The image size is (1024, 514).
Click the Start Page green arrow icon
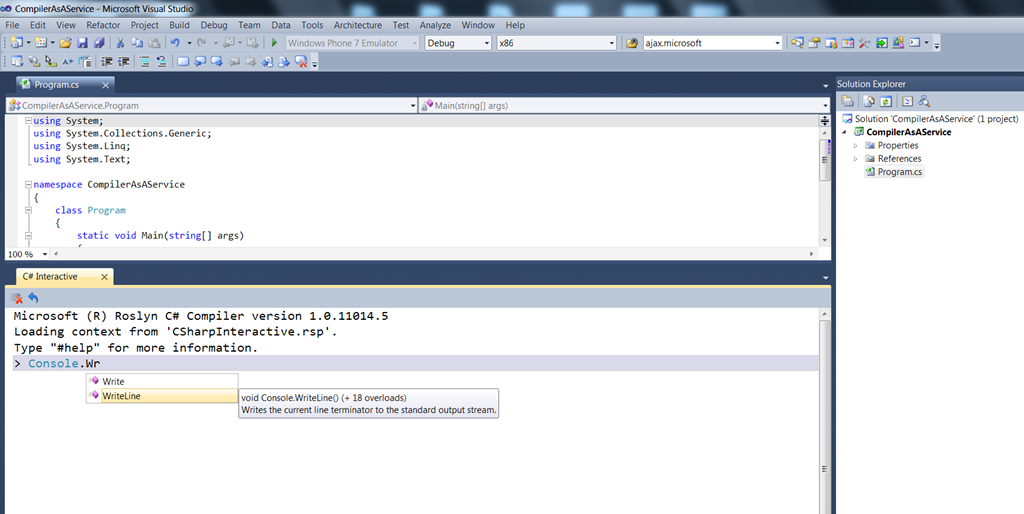tap(882, 43)
